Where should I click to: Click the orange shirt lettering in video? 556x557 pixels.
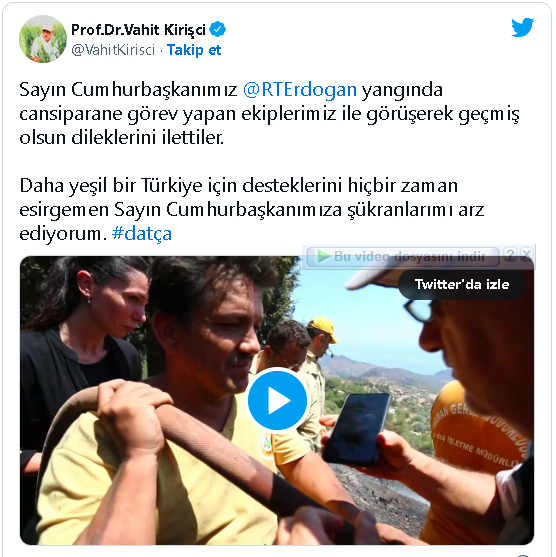click(480, 433)
